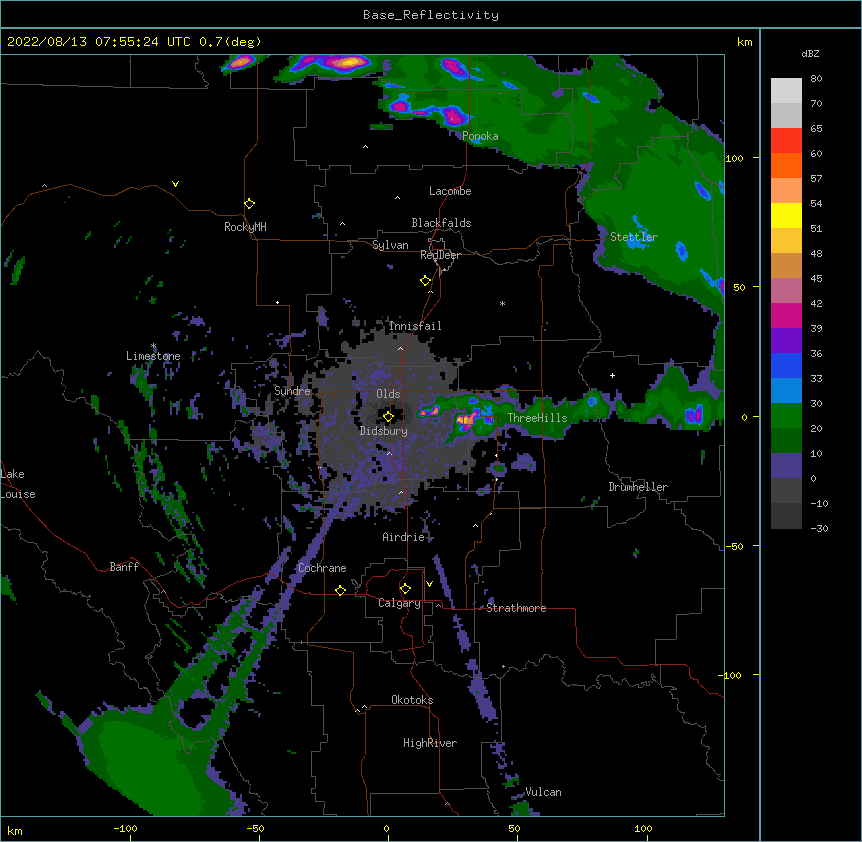Click the Sylvan city label
This screenshot has width=862, height=842.
[x=390, y=245]
